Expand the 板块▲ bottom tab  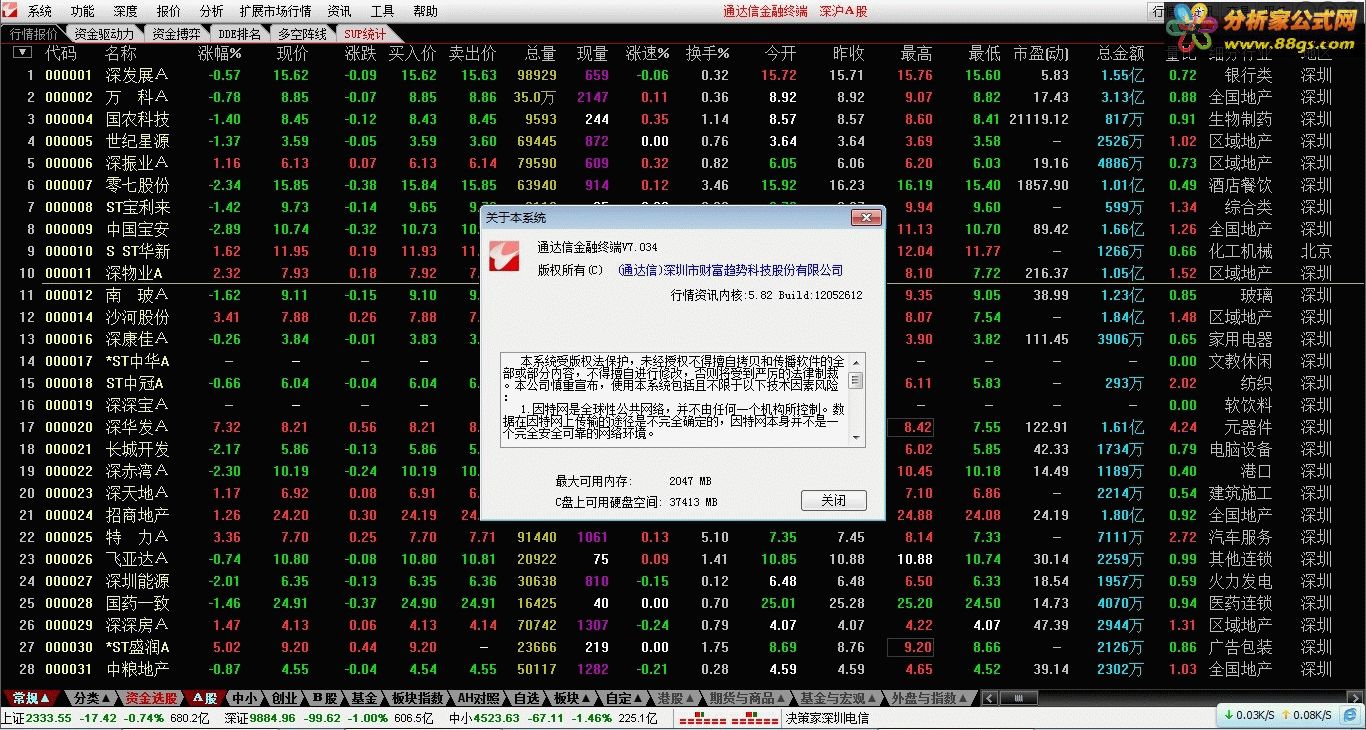pos(573,698)
